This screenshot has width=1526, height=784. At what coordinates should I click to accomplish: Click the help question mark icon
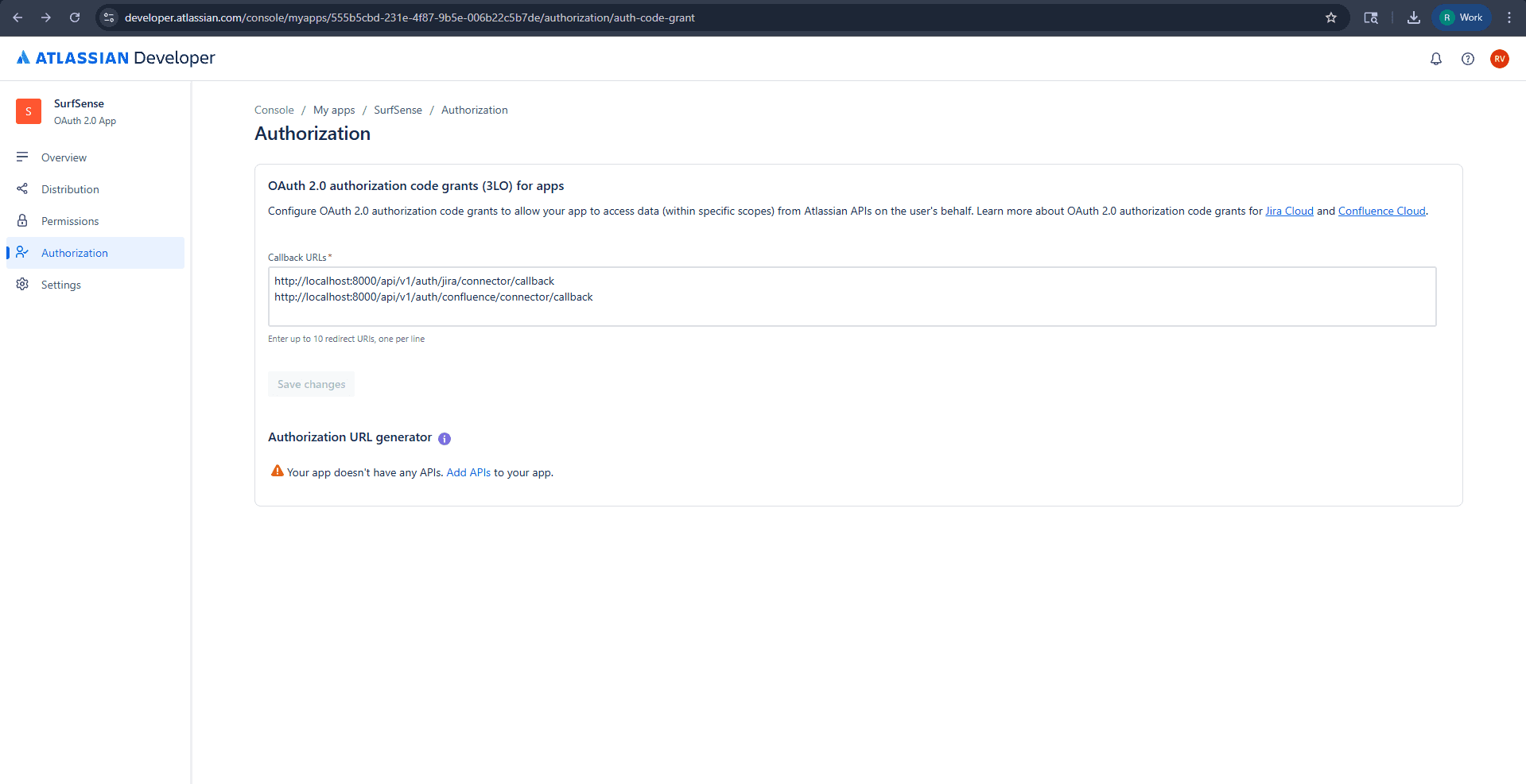click(x=1468, y=58)
